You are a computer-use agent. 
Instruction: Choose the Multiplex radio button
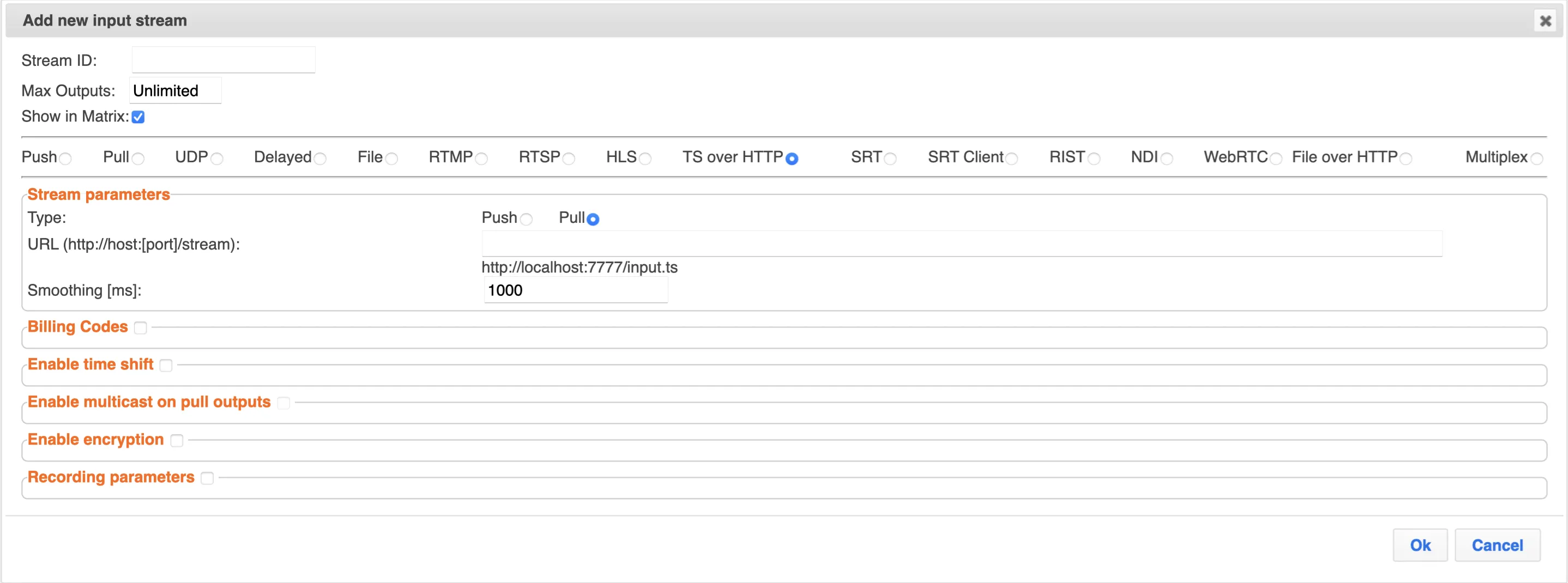point(1536,159)
